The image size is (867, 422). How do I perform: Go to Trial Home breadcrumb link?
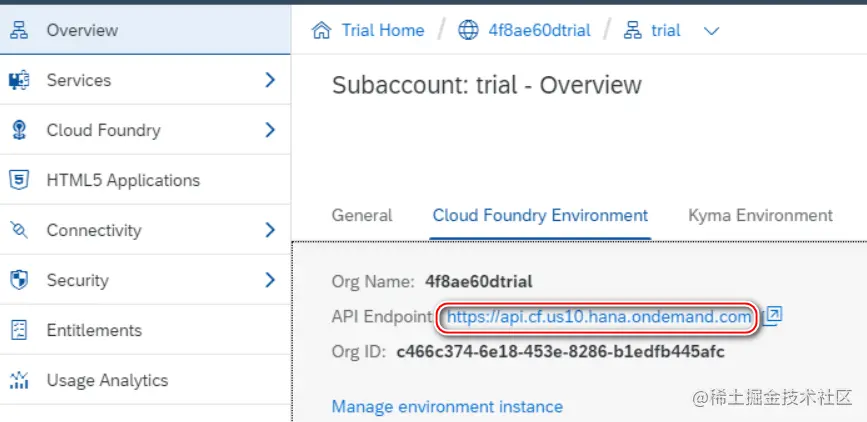coord(383,30)
